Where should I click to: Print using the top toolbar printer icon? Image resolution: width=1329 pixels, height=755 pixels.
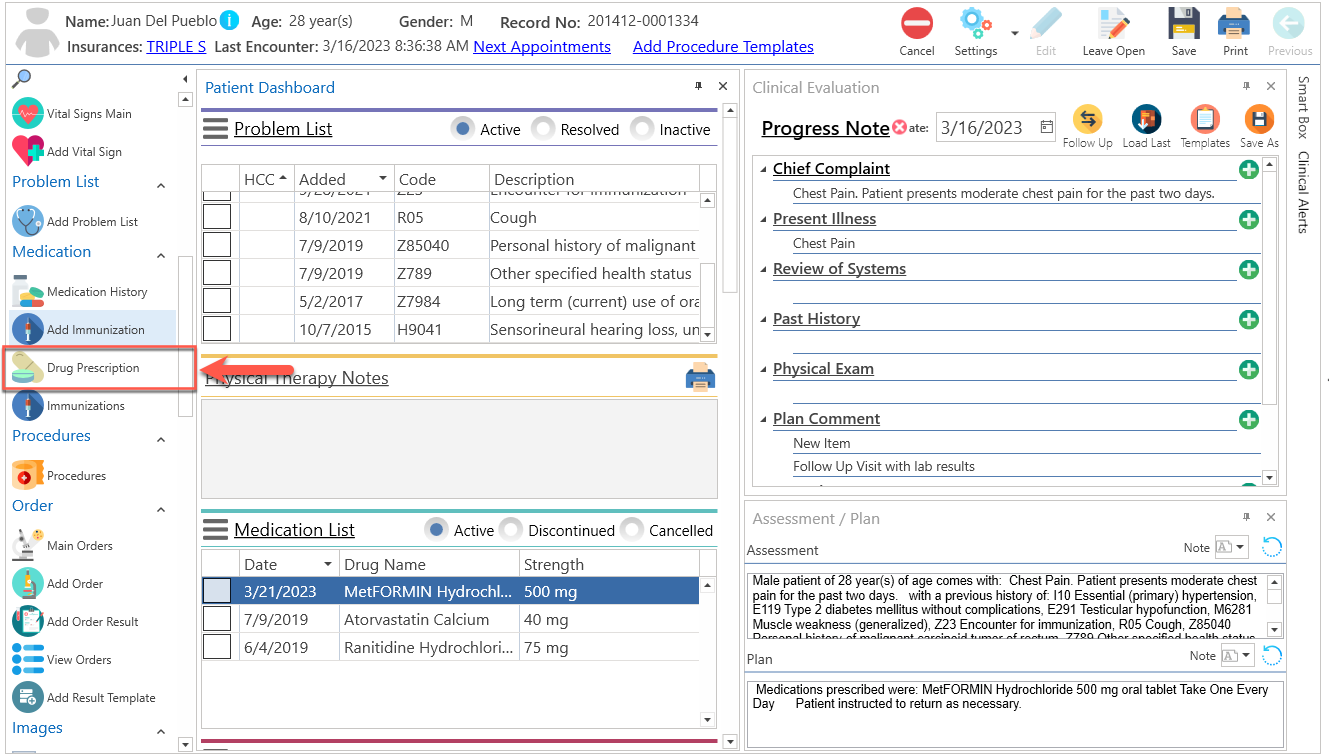click(x=1234, y=23)
